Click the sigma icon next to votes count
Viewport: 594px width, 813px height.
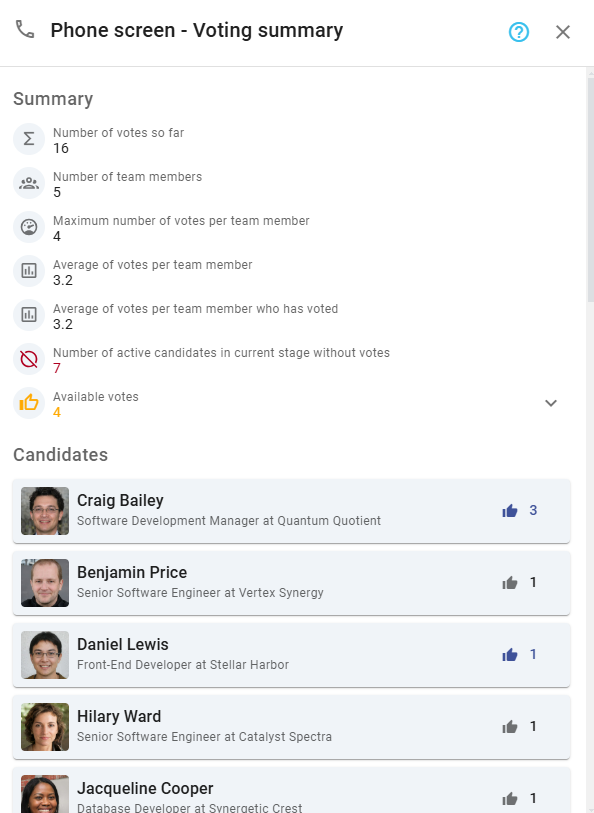27,139
